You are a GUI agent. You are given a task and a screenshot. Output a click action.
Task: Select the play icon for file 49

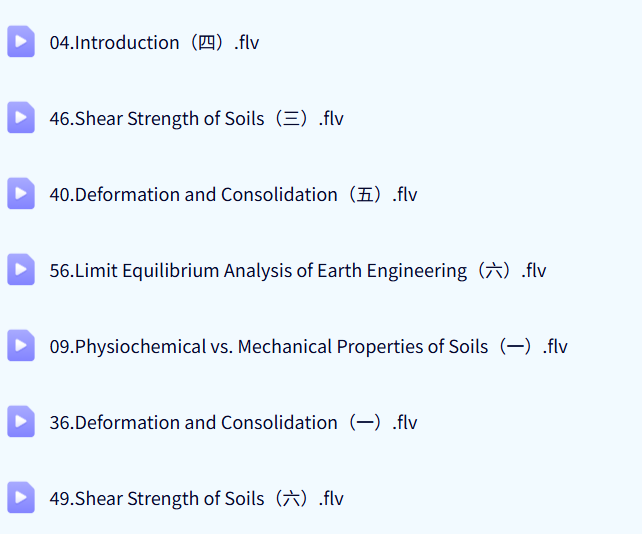pyautogui.click(x=21, y=498)
